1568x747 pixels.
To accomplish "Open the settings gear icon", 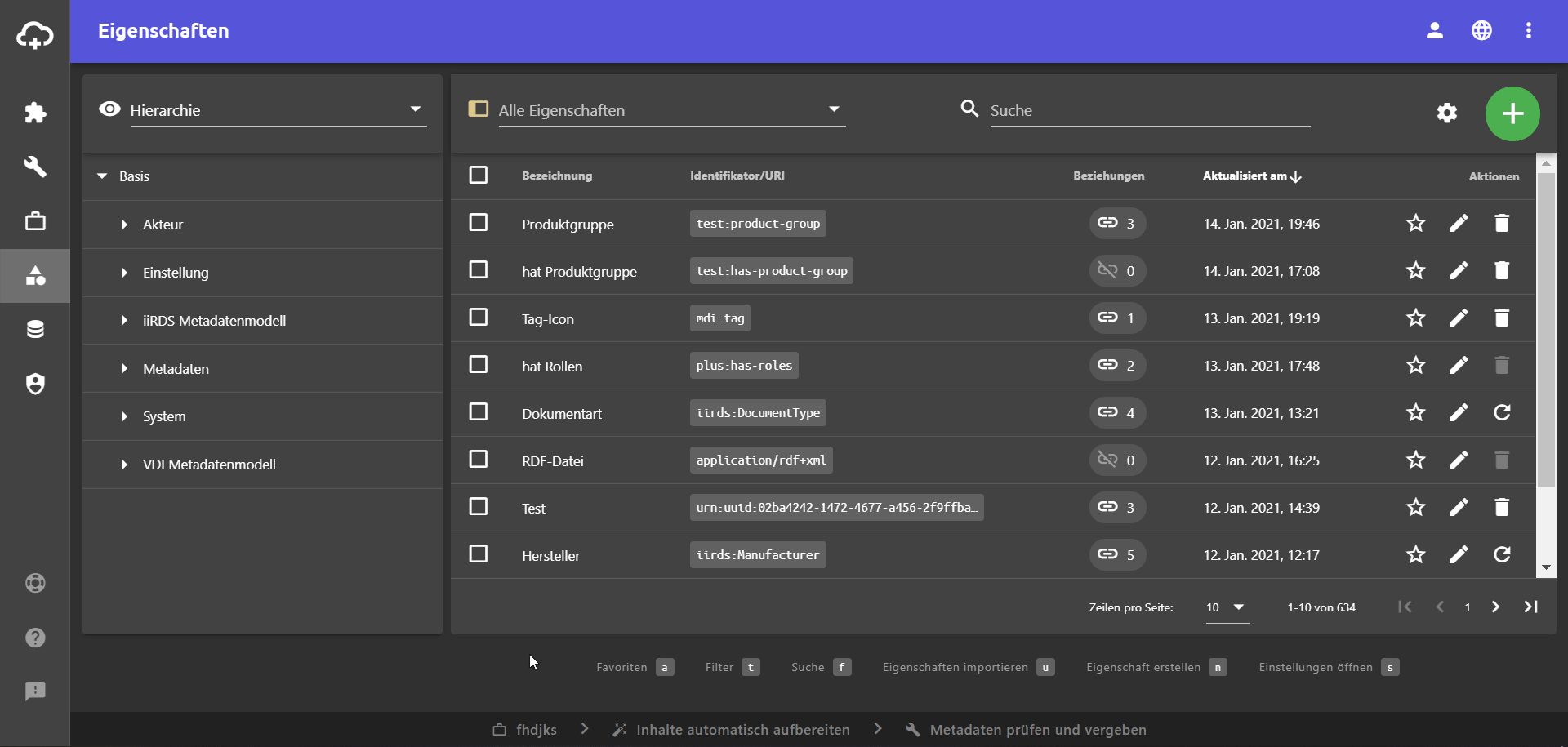I will (x=1447, y=113).
